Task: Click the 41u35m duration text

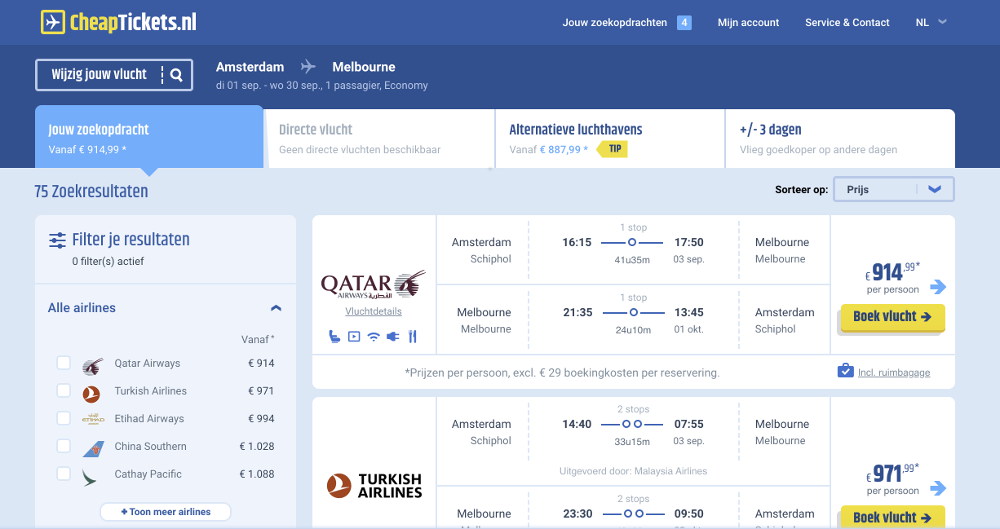Action: click(x=632, y=260)
